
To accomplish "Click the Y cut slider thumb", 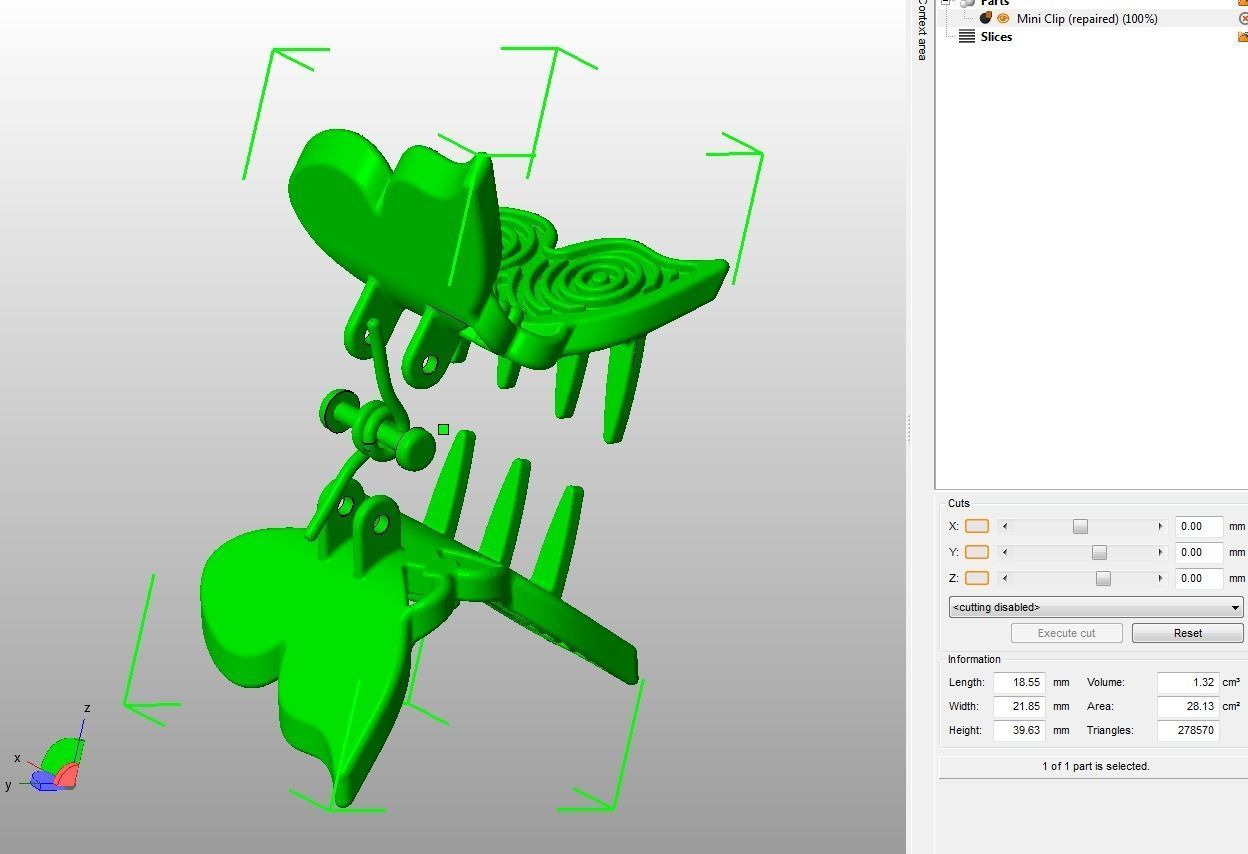I will pyautogui.click(x=1099, y=552).
